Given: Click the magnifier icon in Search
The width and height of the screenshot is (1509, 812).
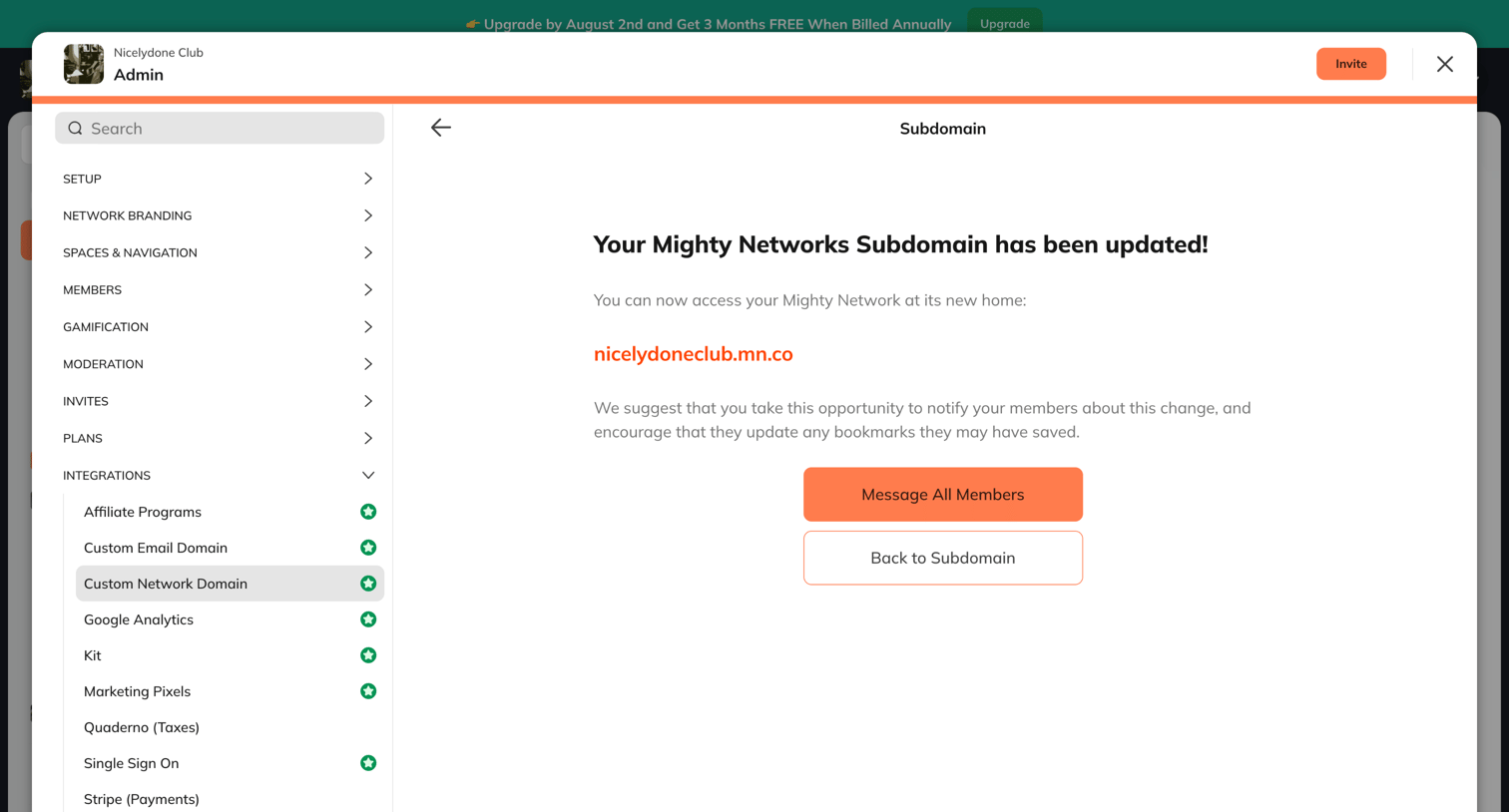Looking at the screenshot, I should [x=75, y=128].
